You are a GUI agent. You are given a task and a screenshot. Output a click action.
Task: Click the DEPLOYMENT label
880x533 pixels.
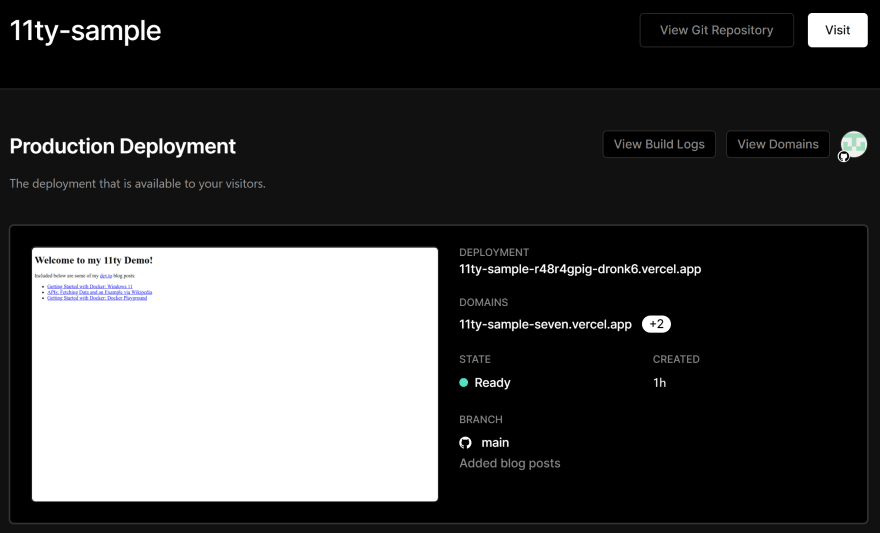coord(494,252)
